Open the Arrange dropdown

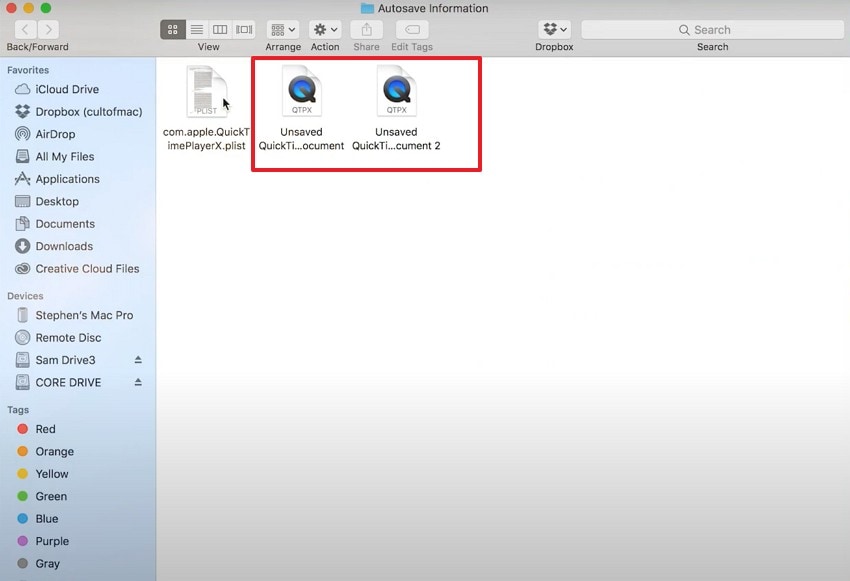(283, 29)
